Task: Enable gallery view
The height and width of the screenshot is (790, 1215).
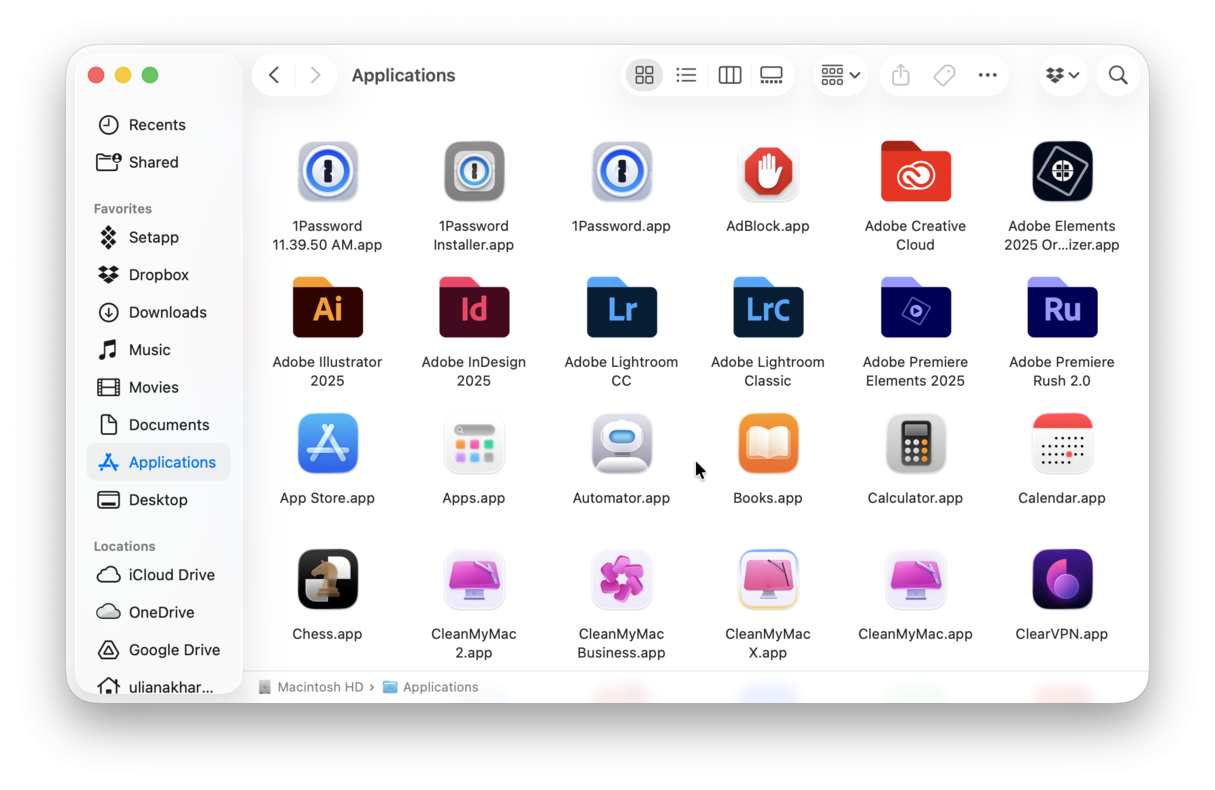Action: click(771, 74)
